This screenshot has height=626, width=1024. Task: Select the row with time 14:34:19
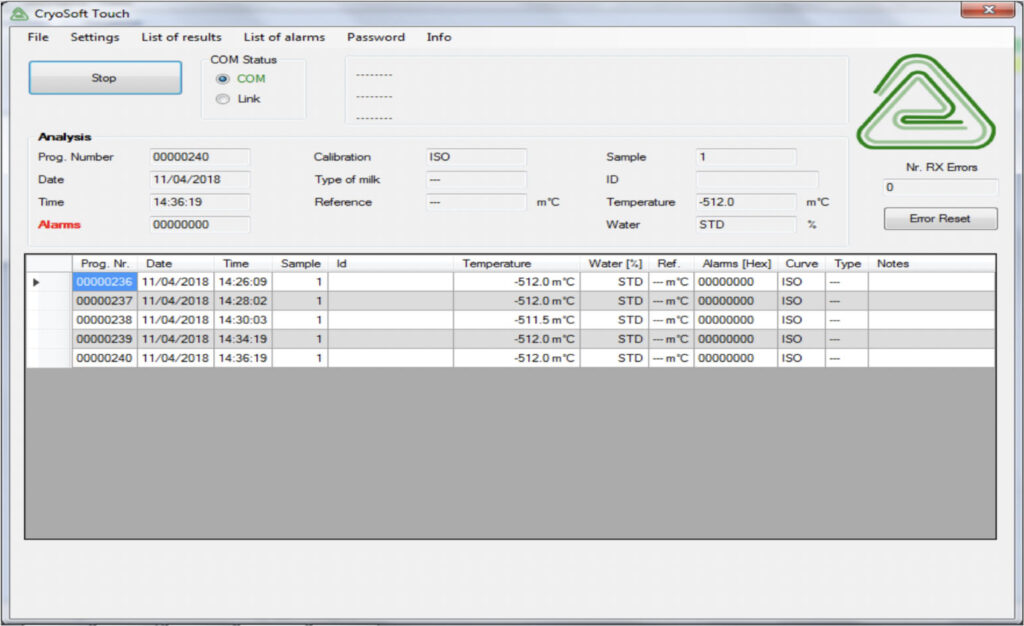pyautogui.click(x=243, y=339)
